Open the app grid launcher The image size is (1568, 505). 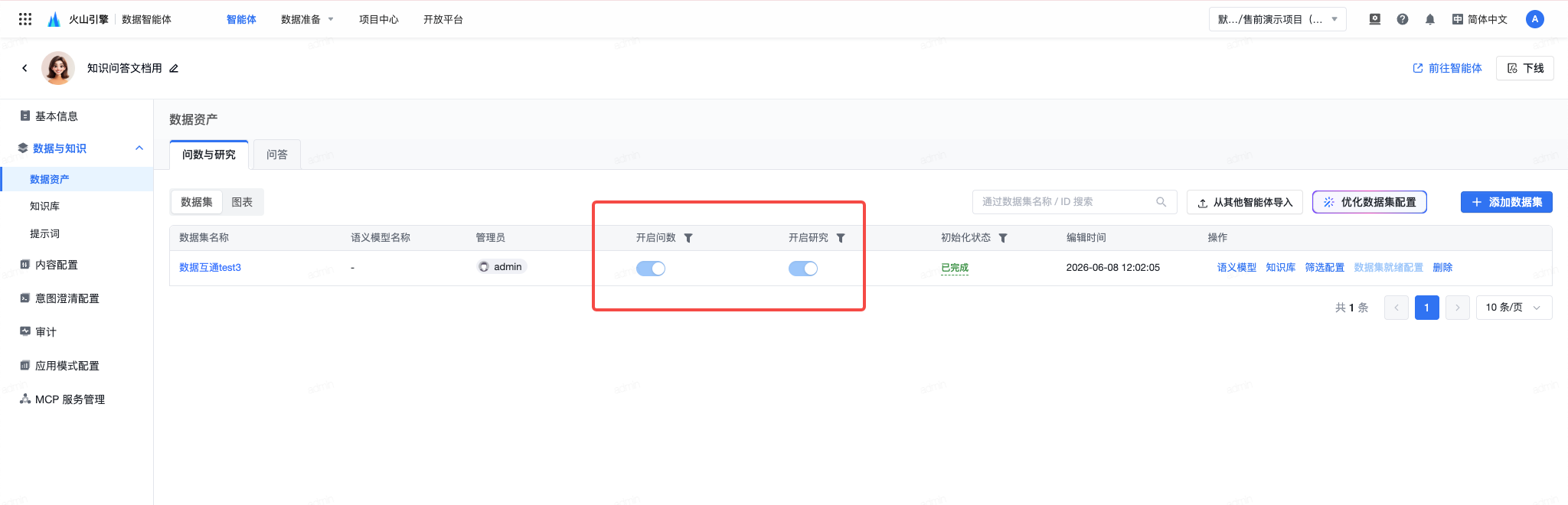coord(25,19)
